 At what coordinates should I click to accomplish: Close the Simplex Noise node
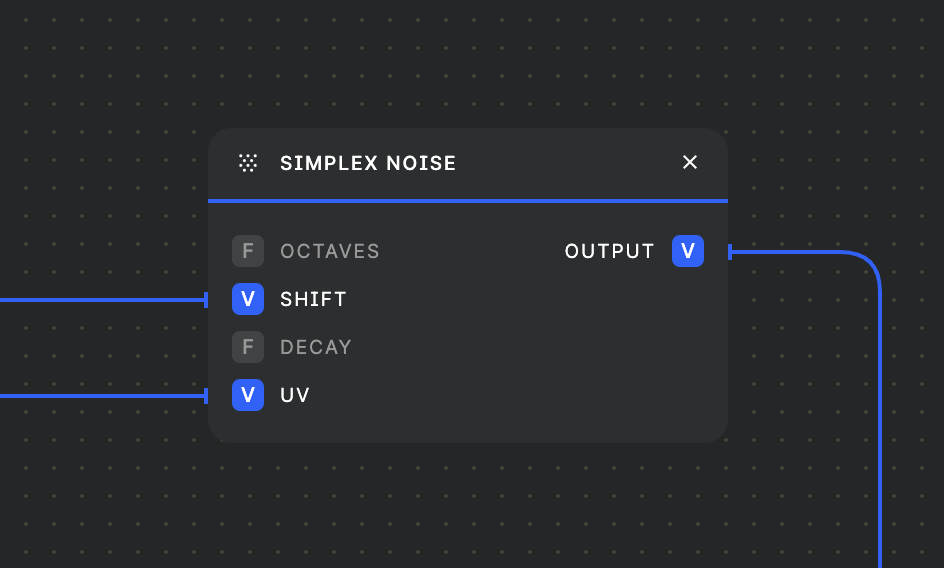690,162
